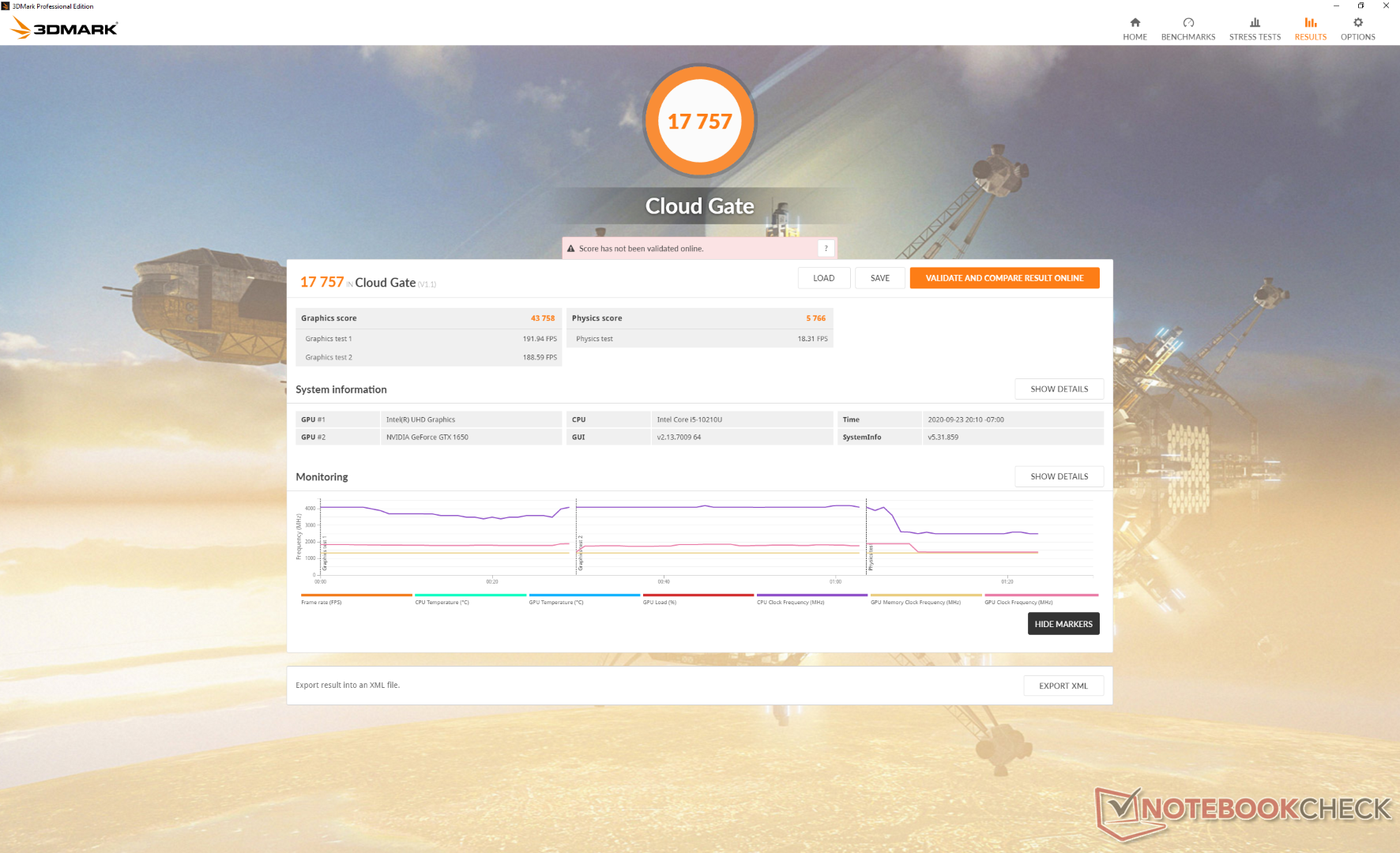The height and width of the screenshot is (853, 1400).
Task: Select NVIDIA GeForce GTX 1650 cell
Action: point(471,437)
